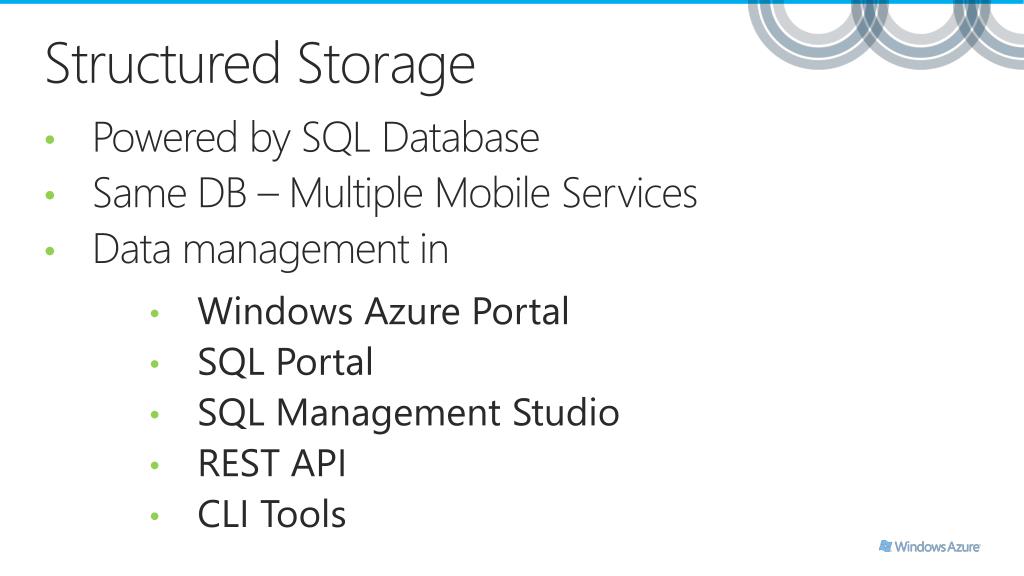Click Same DB – Multiple Mobile Services text

tap(395, 194)
